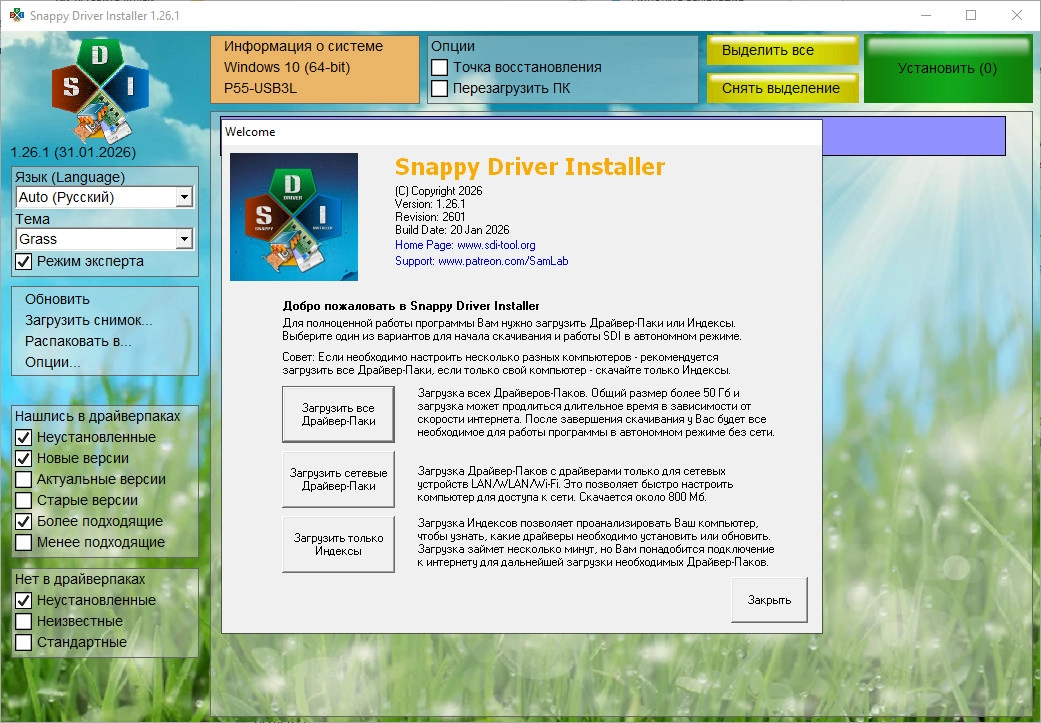Click the version 1.26.1 (31.01.2026) label

coord(73,152)
